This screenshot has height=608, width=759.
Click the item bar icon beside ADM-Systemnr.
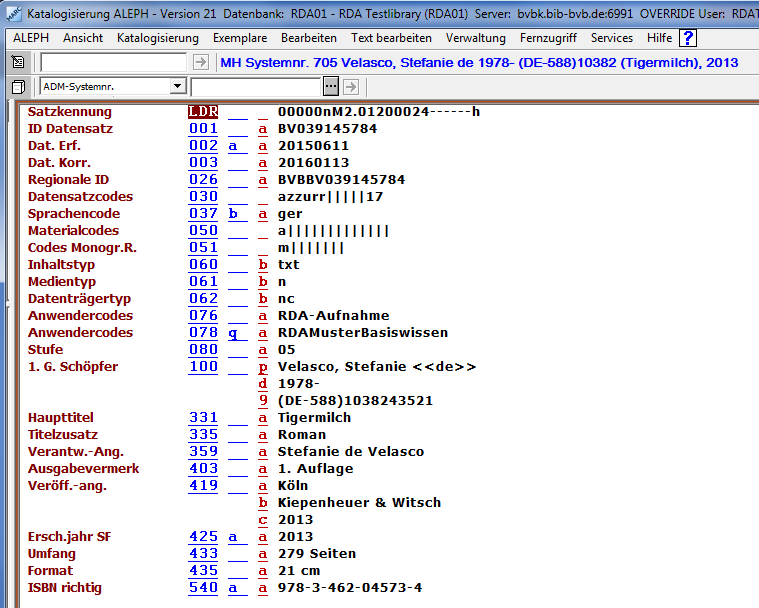pos(18,87)
